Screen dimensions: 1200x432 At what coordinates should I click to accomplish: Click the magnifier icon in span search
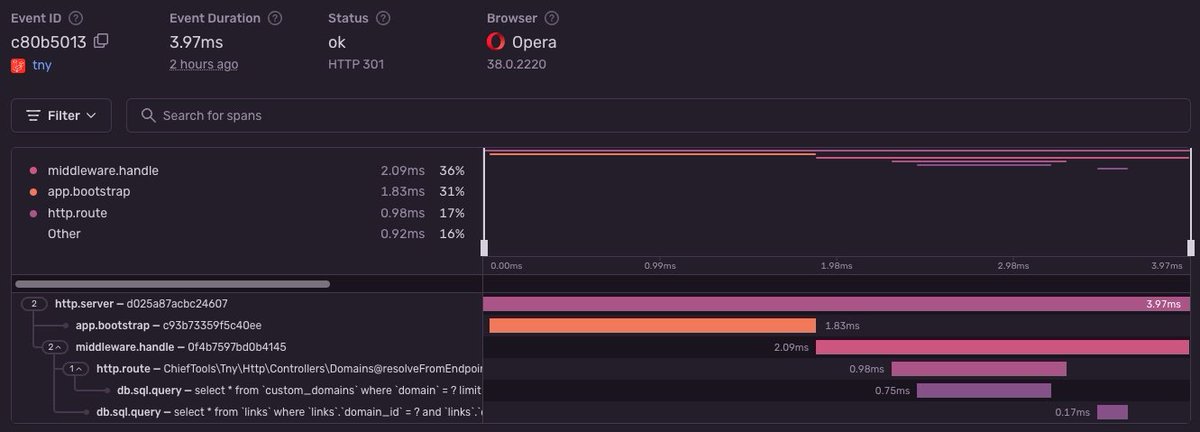pyautogui.click(x=148, y=115)
